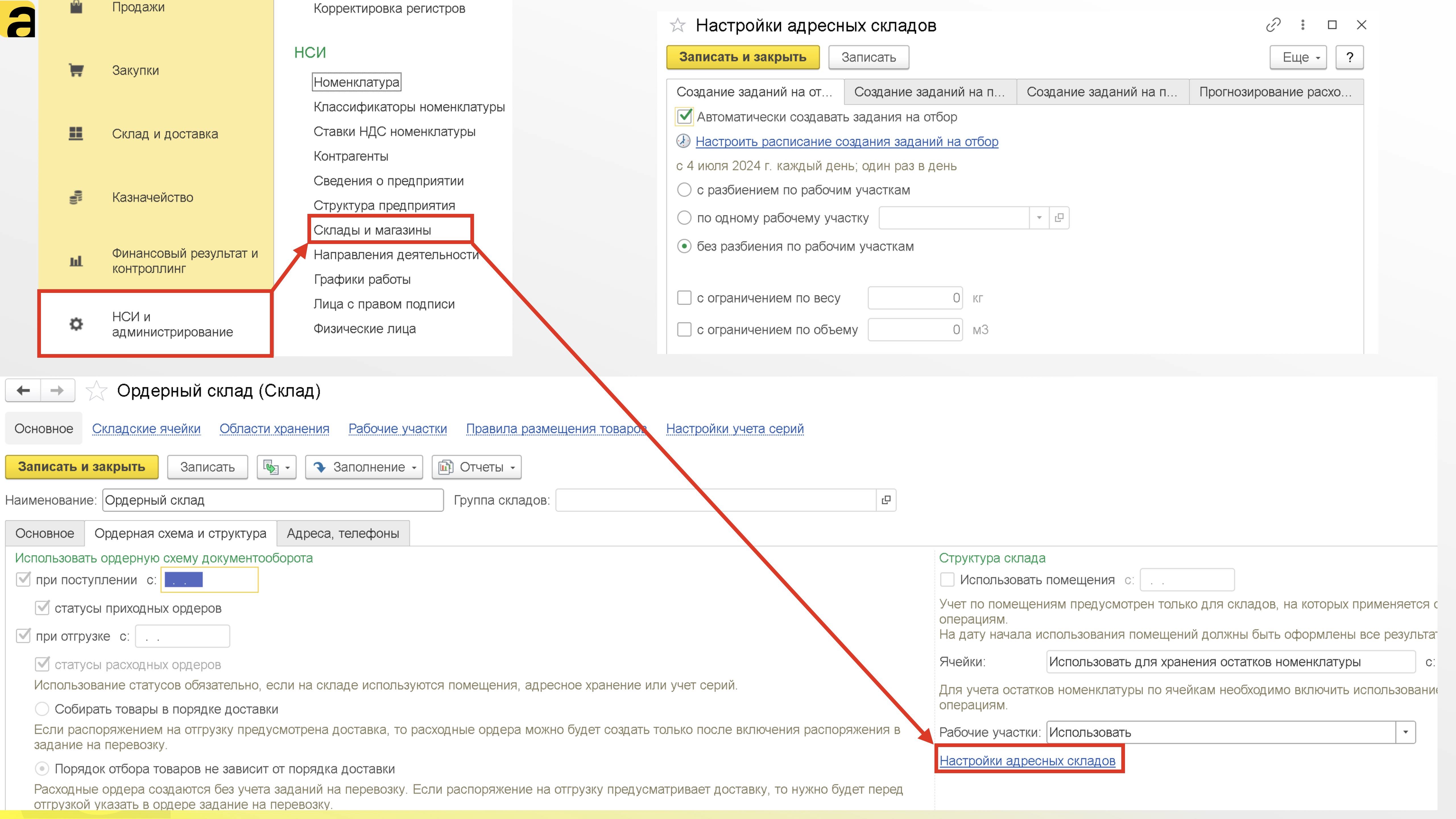Select Собирать товары в порядке доставки
Image resolution: width=1456 pixels, height=819 pixels.
click(x=42, y=709)
